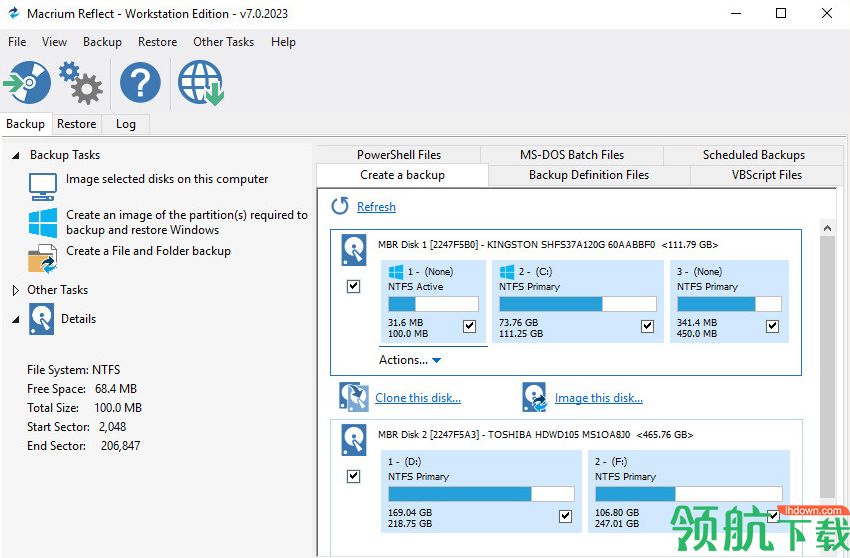Click the Image this disk... link
The width and height of the screenshot is (850, 558).
tap(598, 397)
